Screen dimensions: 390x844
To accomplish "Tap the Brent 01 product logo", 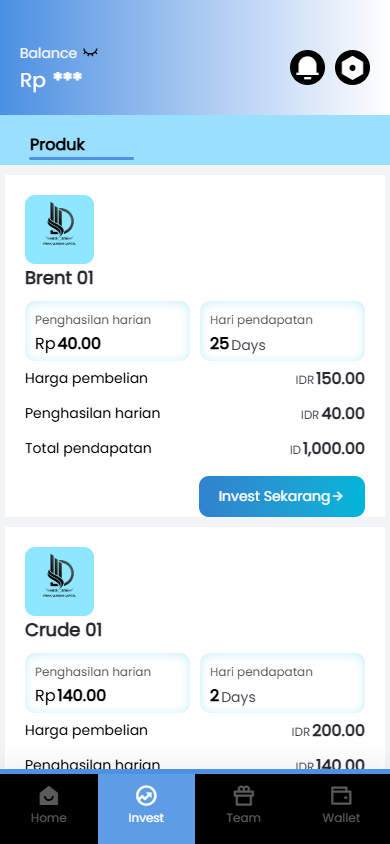I will [x=59, y=229].
